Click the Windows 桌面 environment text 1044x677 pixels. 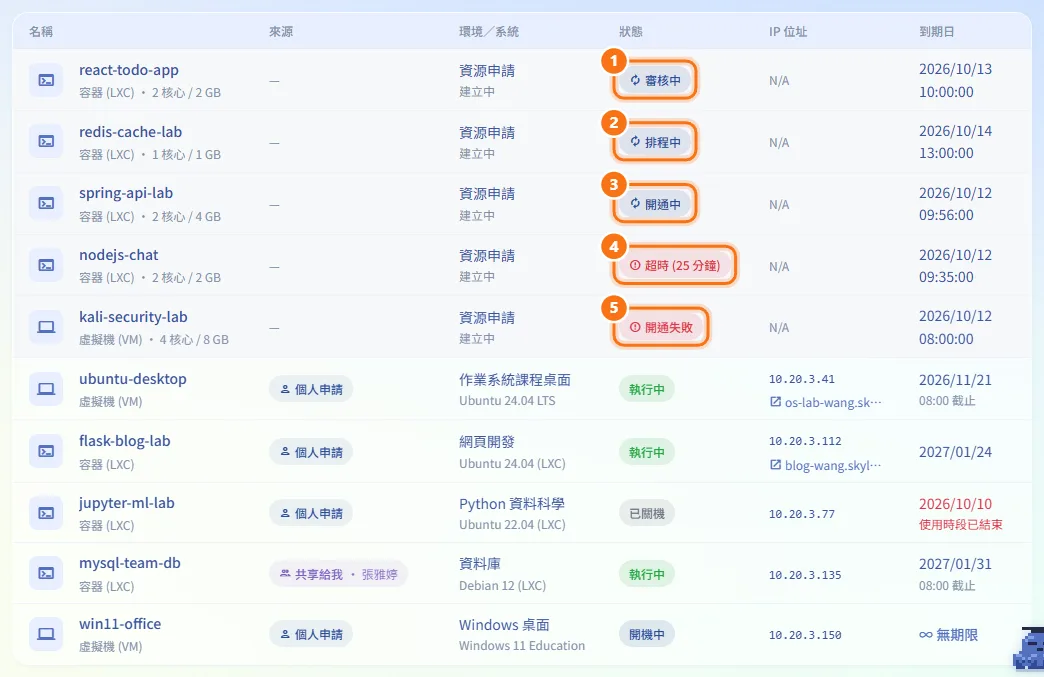pos(504,625)
